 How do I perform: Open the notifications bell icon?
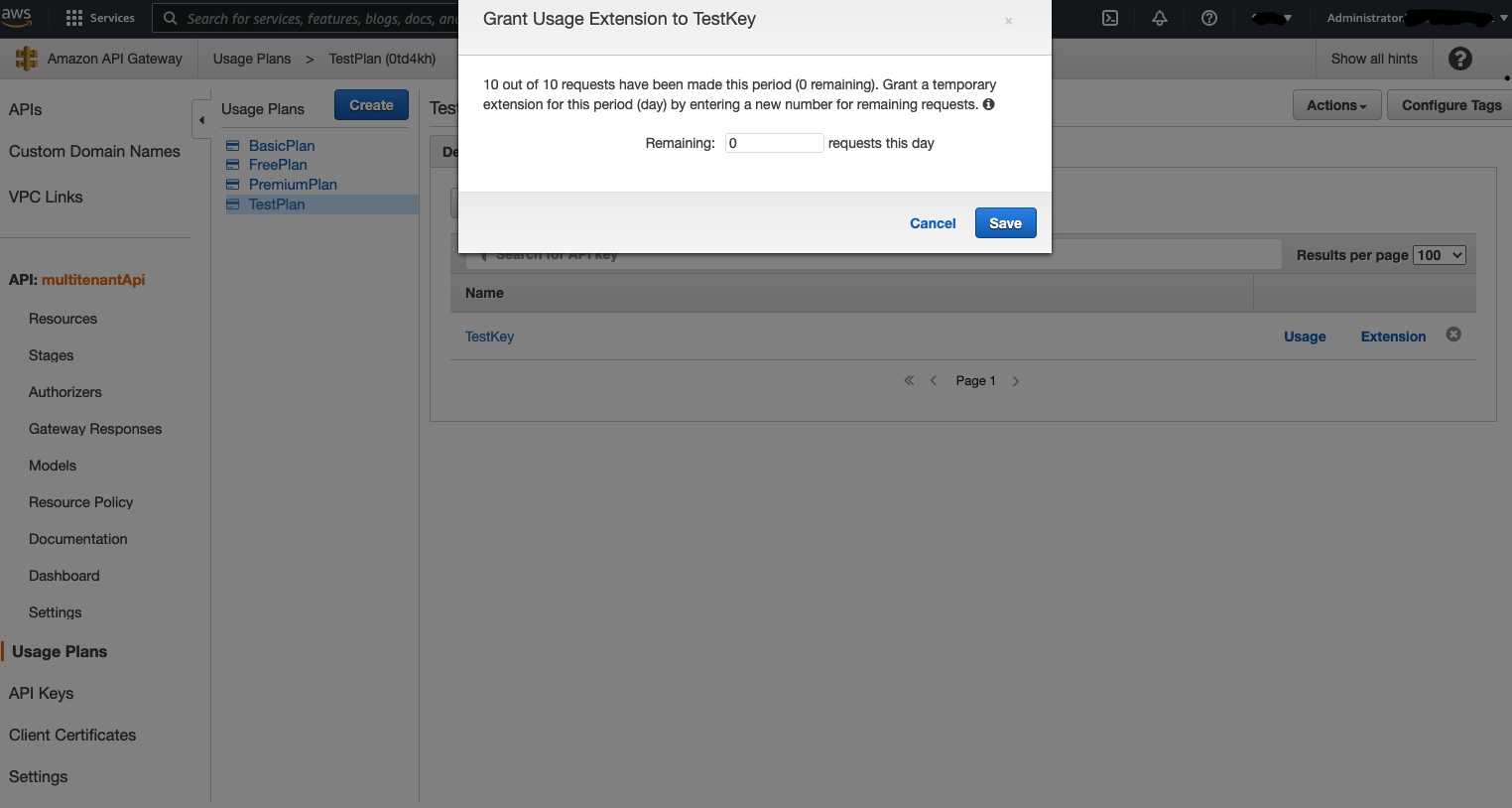[1160, 18]
